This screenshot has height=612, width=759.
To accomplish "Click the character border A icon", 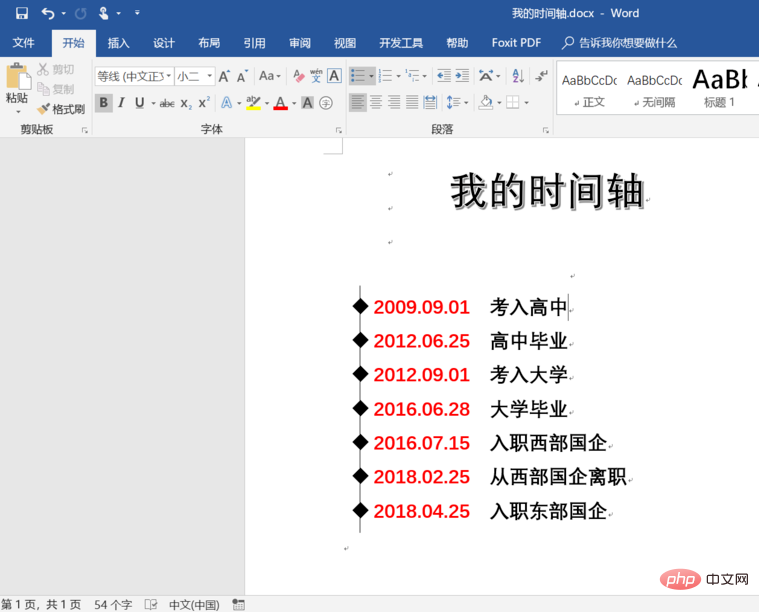I will pyautogui.click(x=334, y=76).
